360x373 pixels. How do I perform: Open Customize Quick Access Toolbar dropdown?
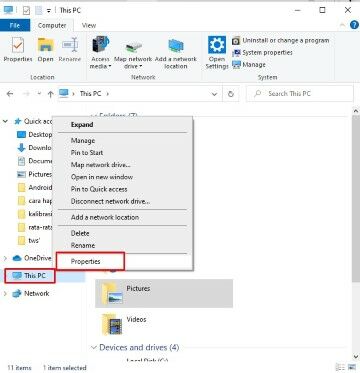pos(49,11)
